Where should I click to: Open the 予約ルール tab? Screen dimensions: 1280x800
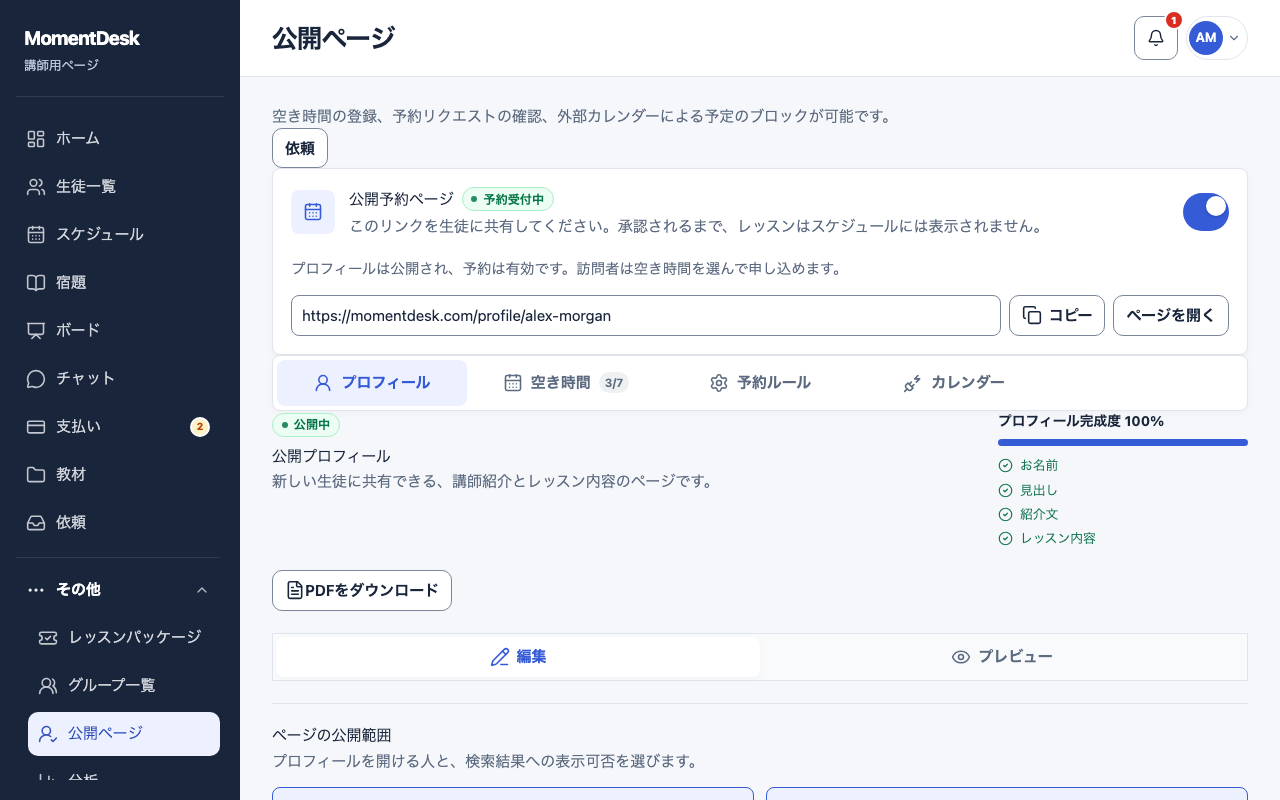pyautogui.click(x=760, y=383)
